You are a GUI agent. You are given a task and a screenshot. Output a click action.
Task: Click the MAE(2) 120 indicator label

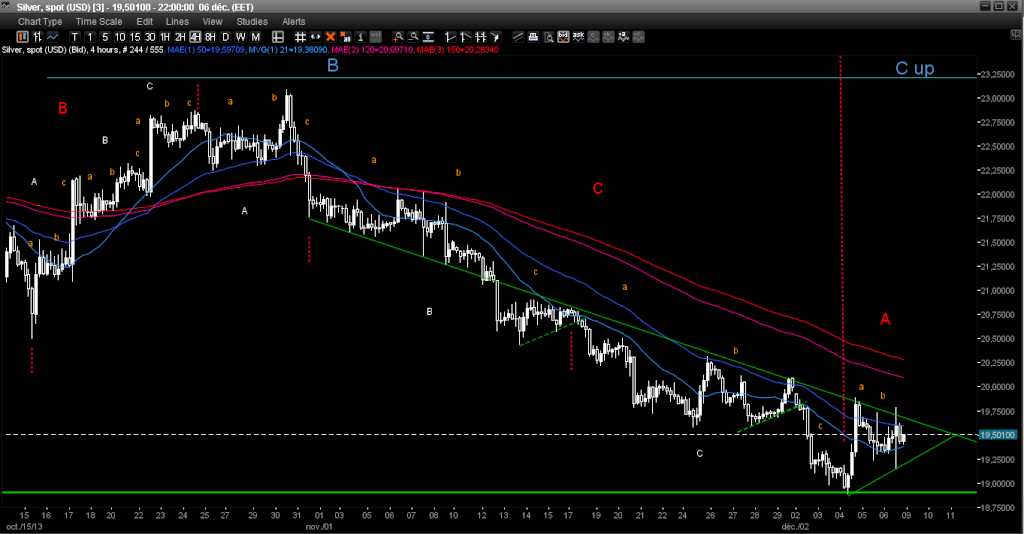(372, 50)
